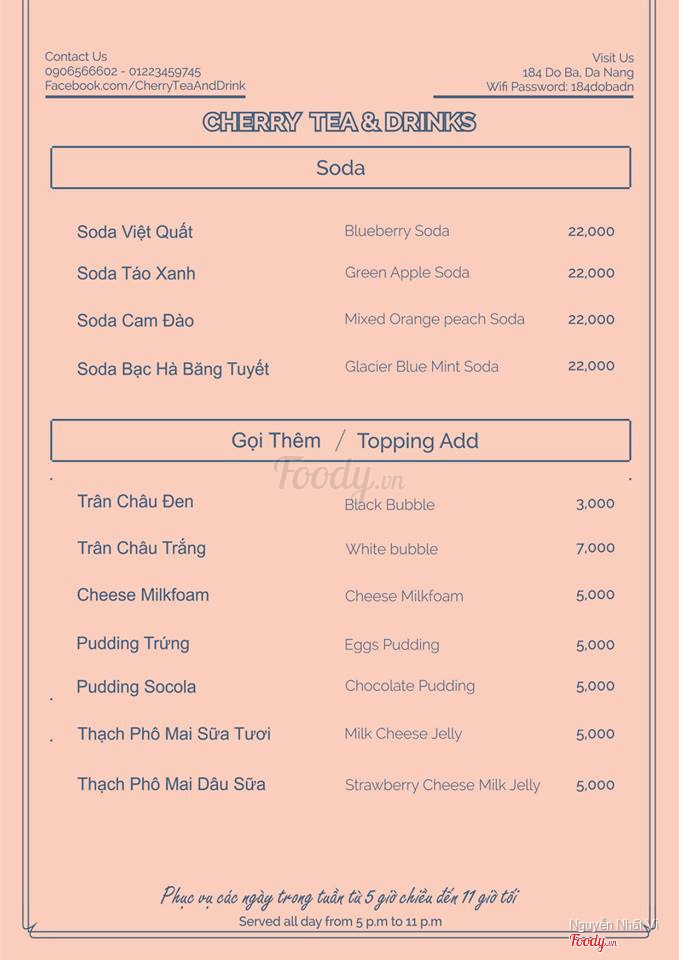Choose Soda Táo Xanh menu item
This screenshot has height=960, width=679.
point(136,273)
